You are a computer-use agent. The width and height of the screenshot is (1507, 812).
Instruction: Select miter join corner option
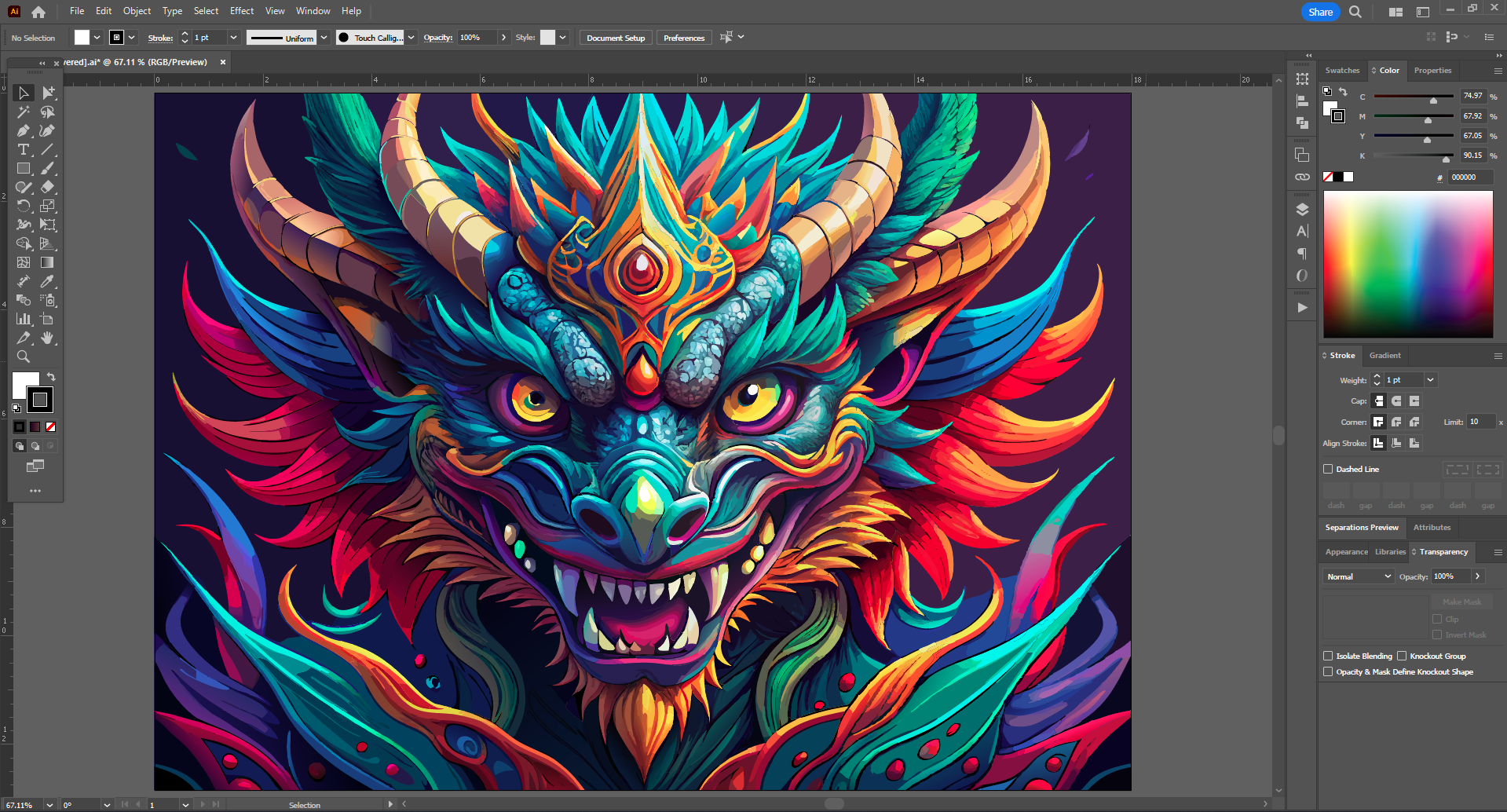tap(1378, 422)
